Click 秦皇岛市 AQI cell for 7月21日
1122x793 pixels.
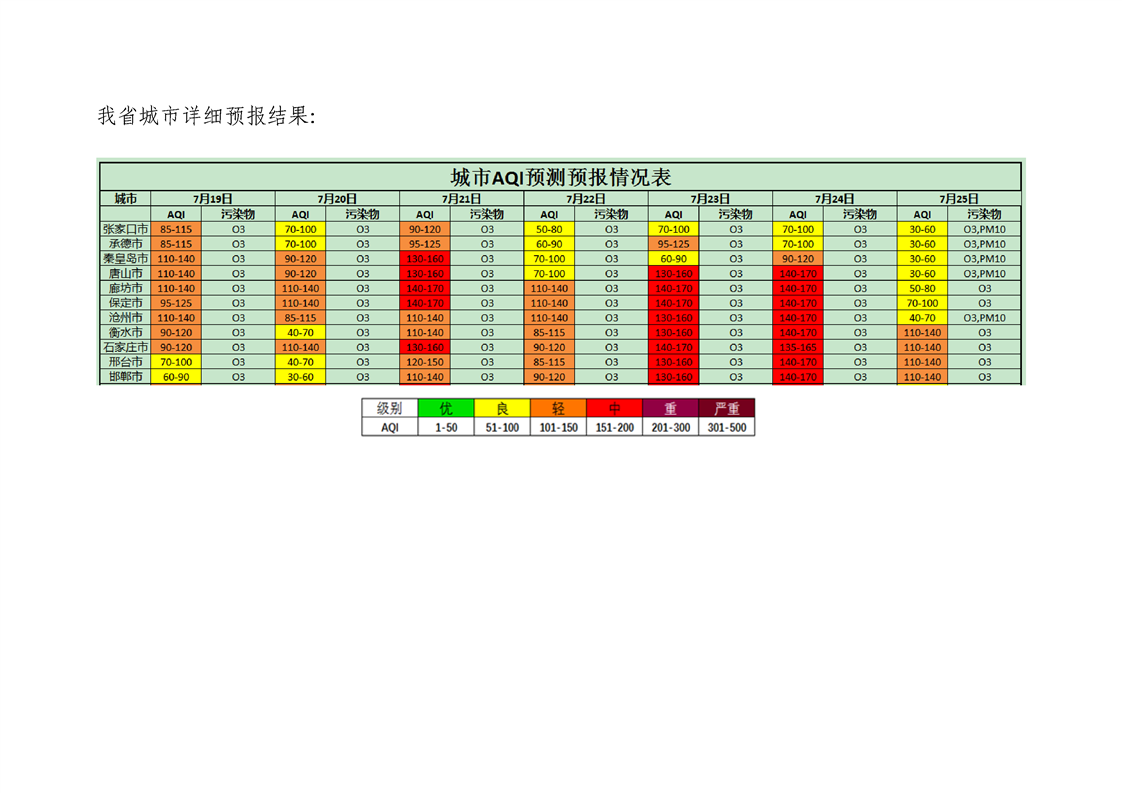pyautogui.click(x=424, y=259)
